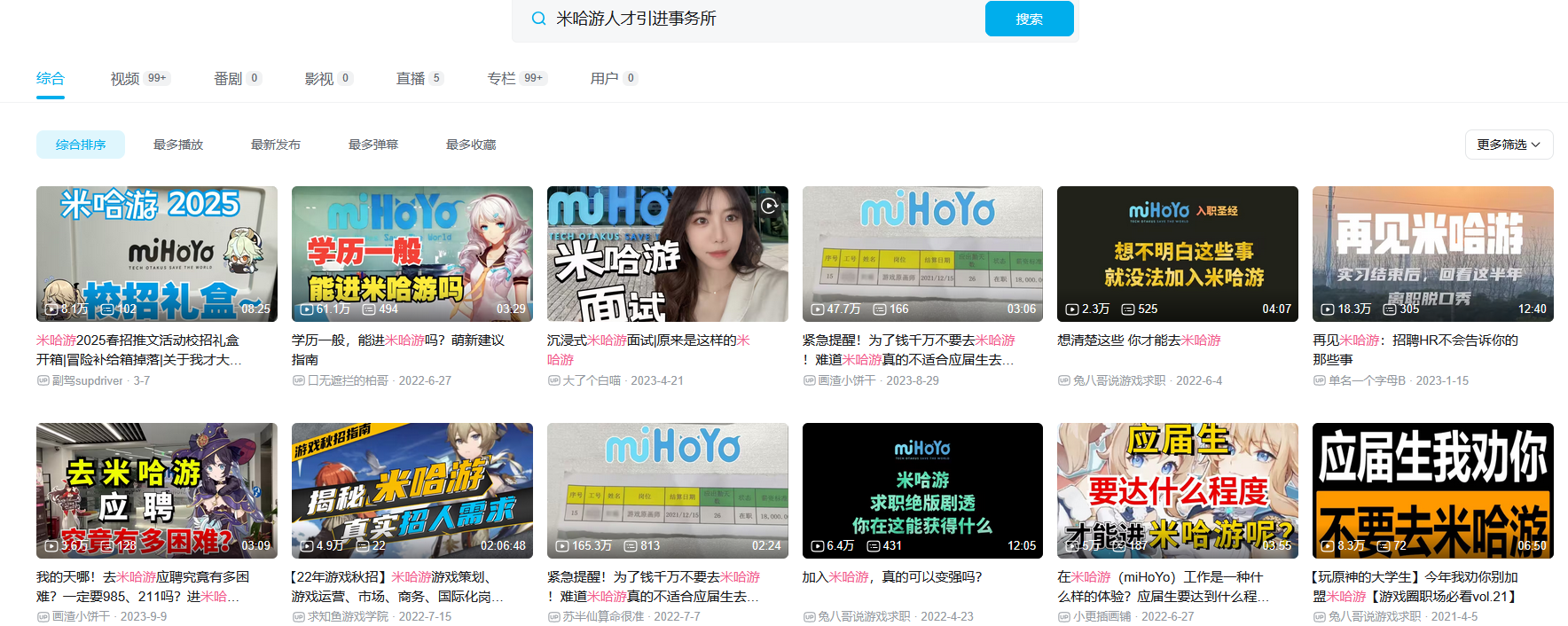Image resolution: width=1568 pixels, height=626 pixels.
Task: Open the 揭秘米哈游真实招人需求 thumbnail
Action: tap(412, 490)
